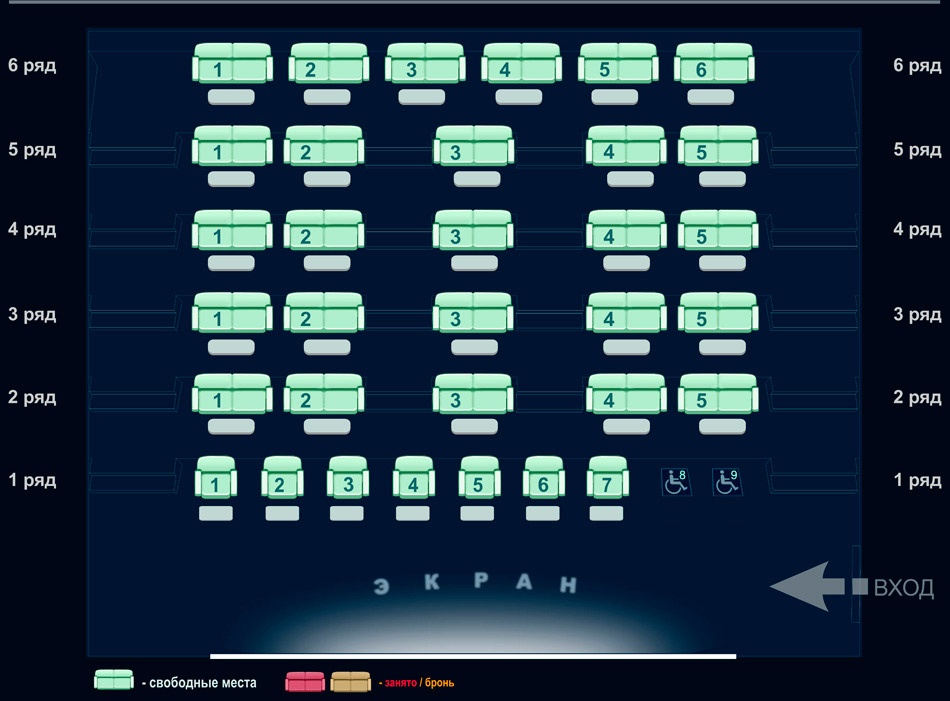Image resolution: width=950 pixels, height=701 pixels.
Task: Choose sofa 3 in row 5
Action: [x=473, y=147]
